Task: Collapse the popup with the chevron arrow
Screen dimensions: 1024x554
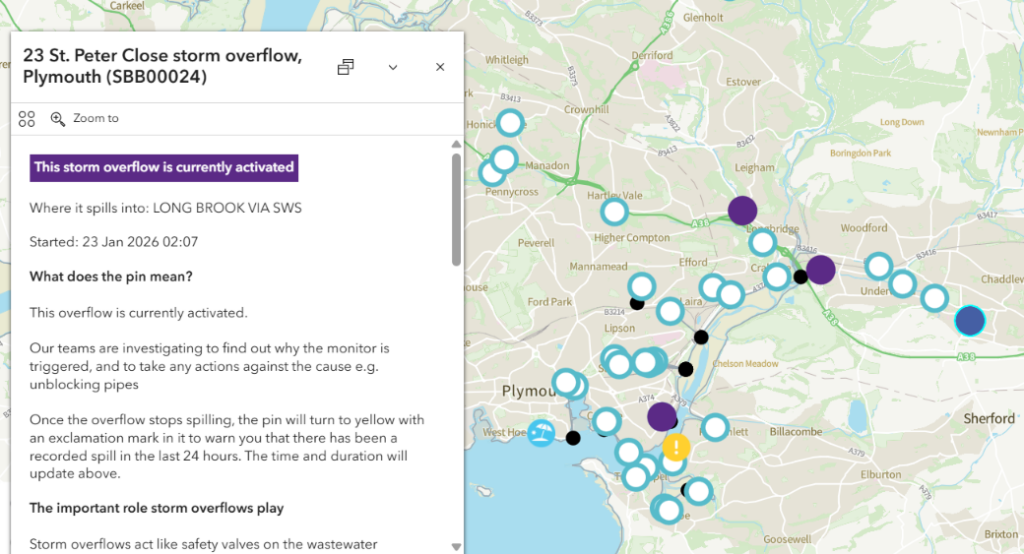Action: (x=393, y=67)
